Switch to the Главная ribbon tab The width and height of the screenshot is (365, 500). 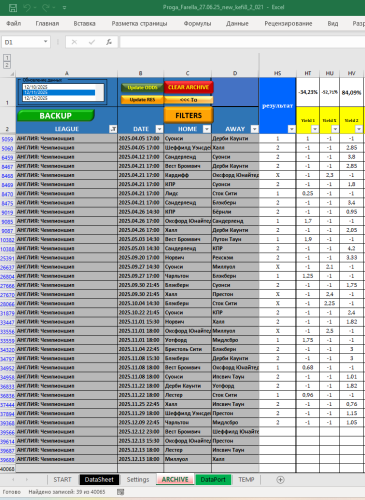tap(47, 24)
